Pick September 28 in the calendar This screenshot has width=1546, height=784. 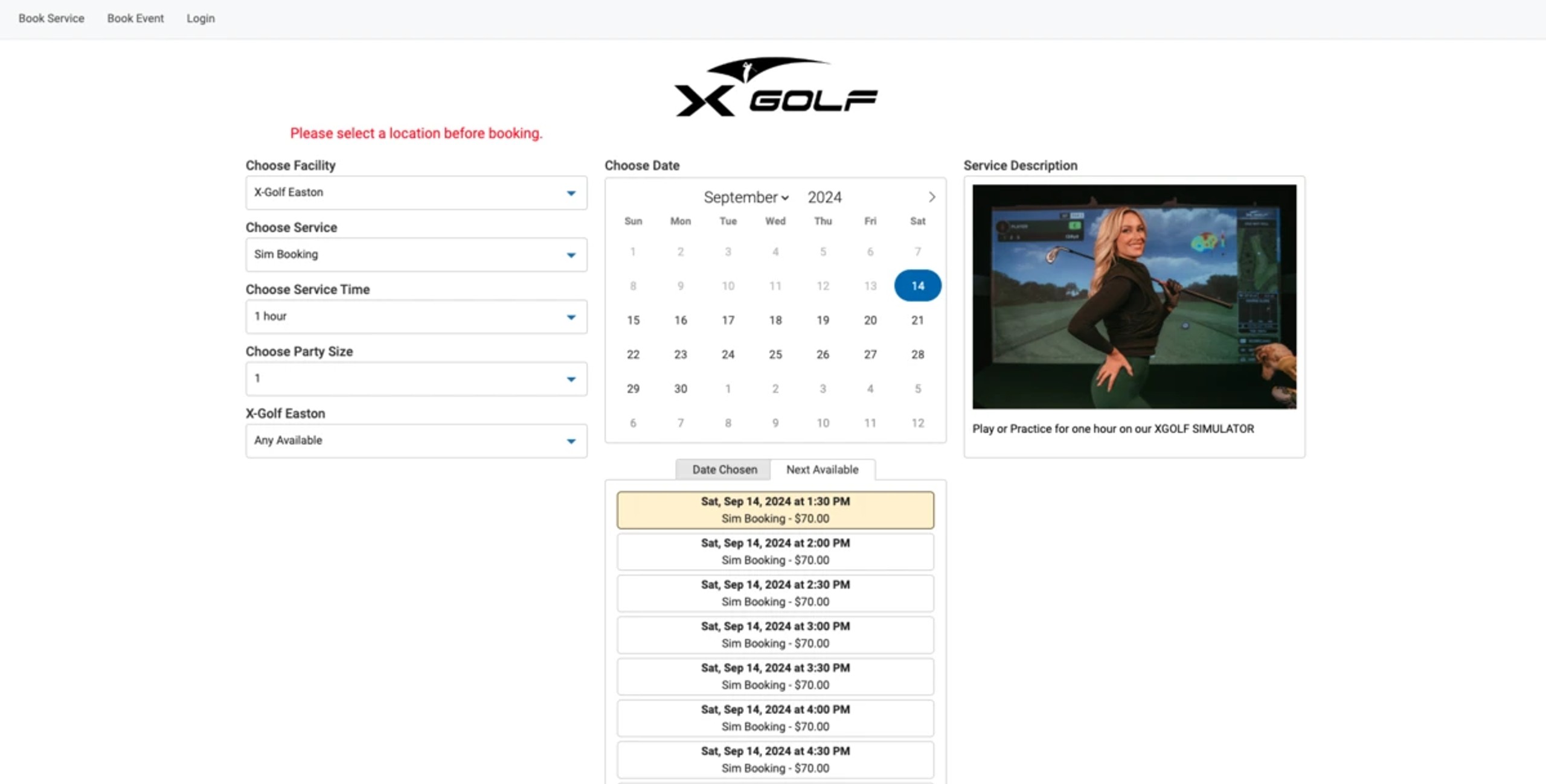coord(917,354)
